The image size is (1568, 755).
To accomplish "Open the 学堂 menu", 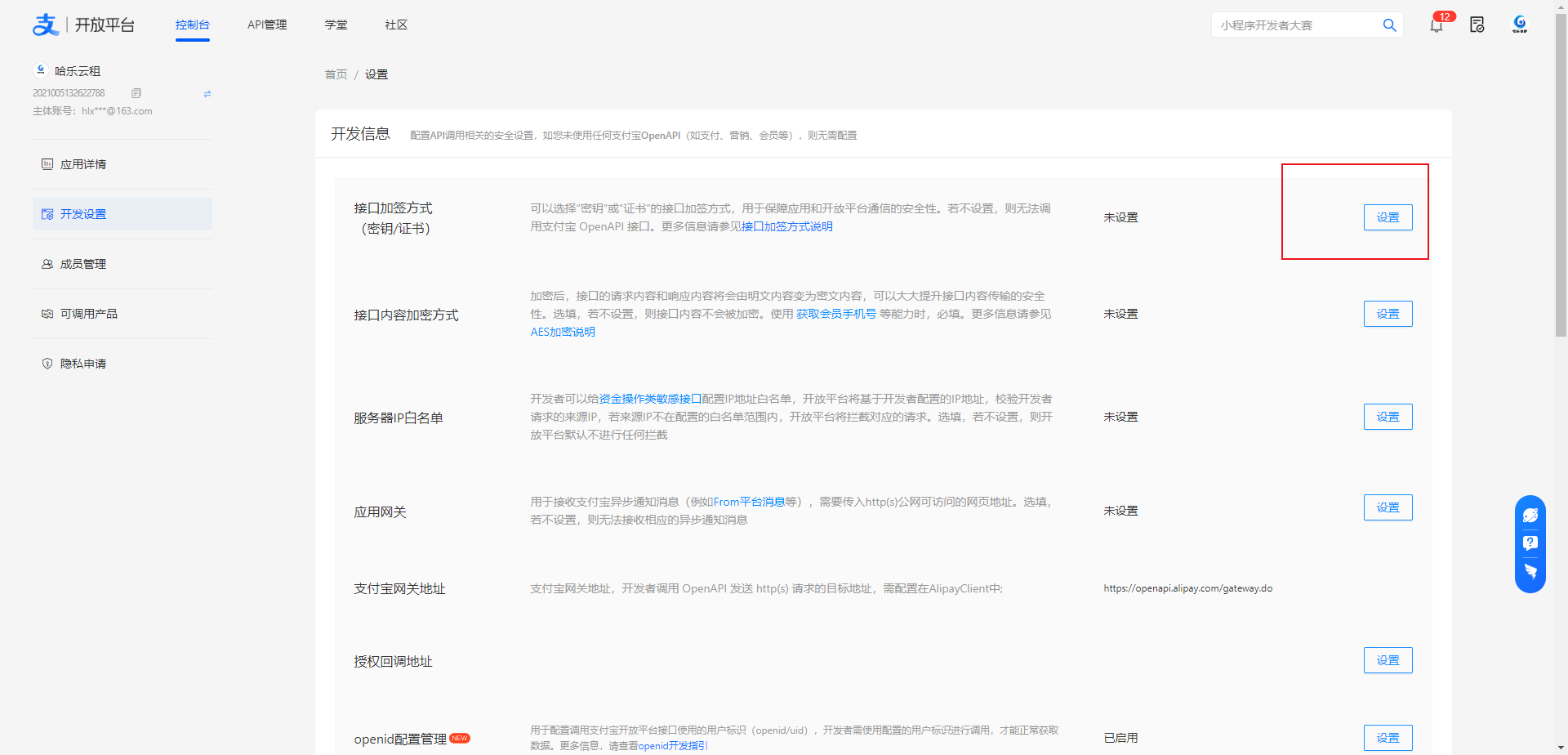I will 336,25.
